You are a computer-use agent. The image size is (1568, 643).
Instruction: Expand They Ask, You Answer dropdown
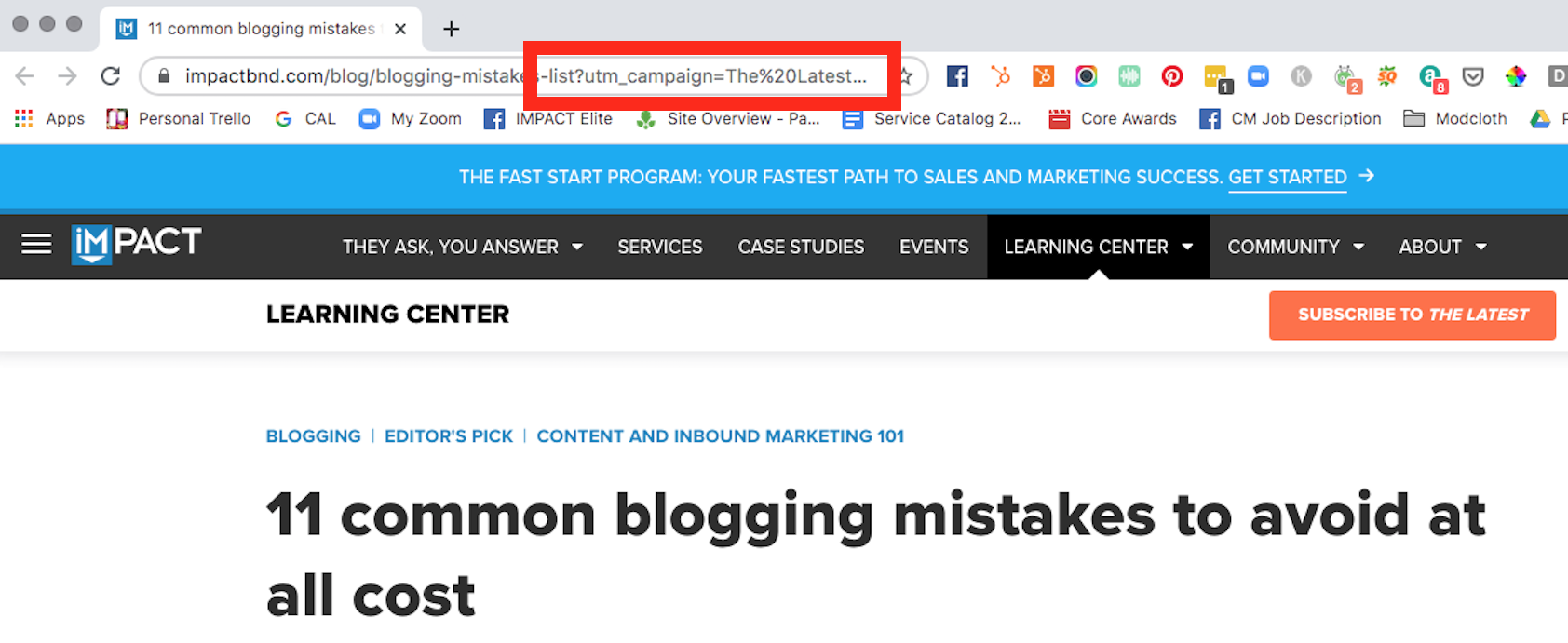(463, 247)
